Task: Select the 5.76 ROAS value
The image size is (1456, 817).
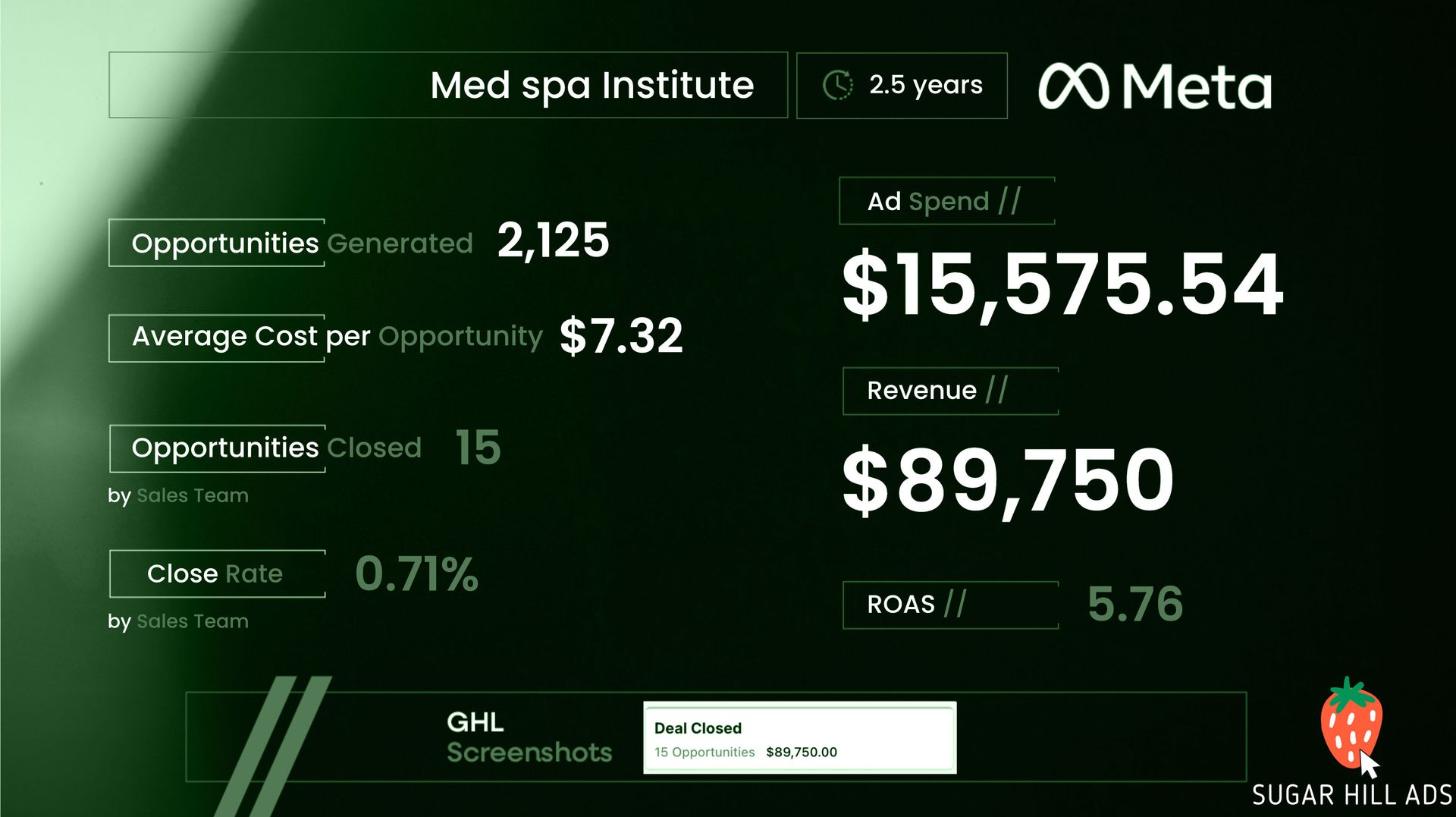Action: click(x=1134, y=604)
